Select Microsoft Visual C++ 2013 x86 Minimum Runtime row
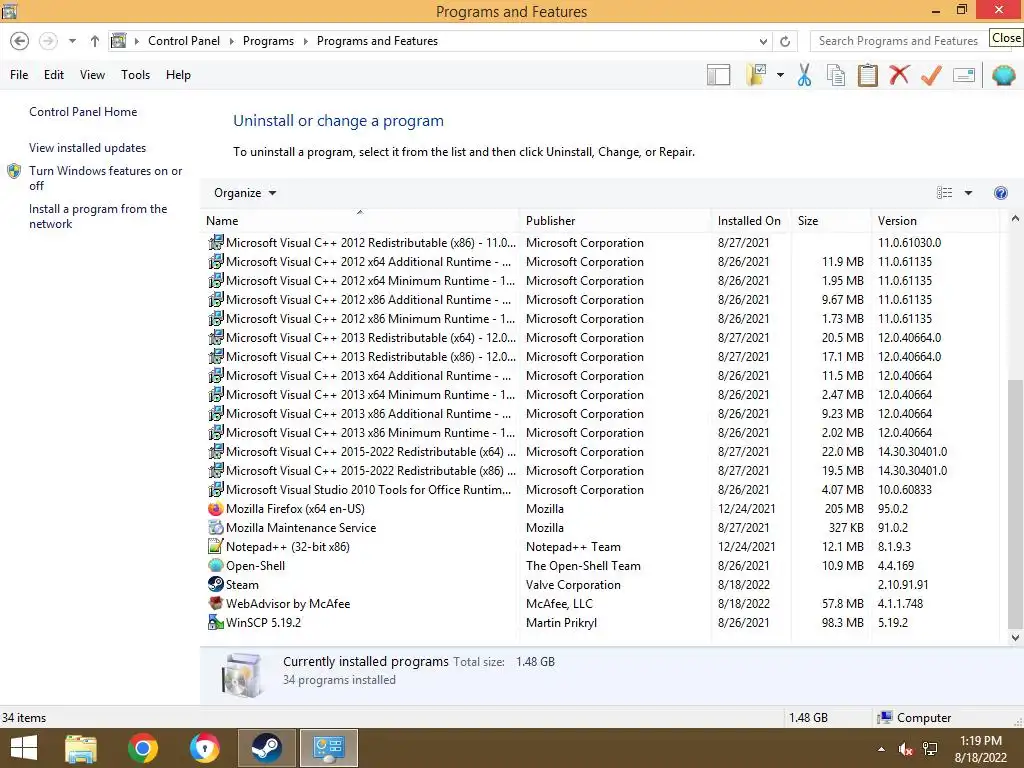The width and height of the screenshot is (1024, 768). point(602,433)
